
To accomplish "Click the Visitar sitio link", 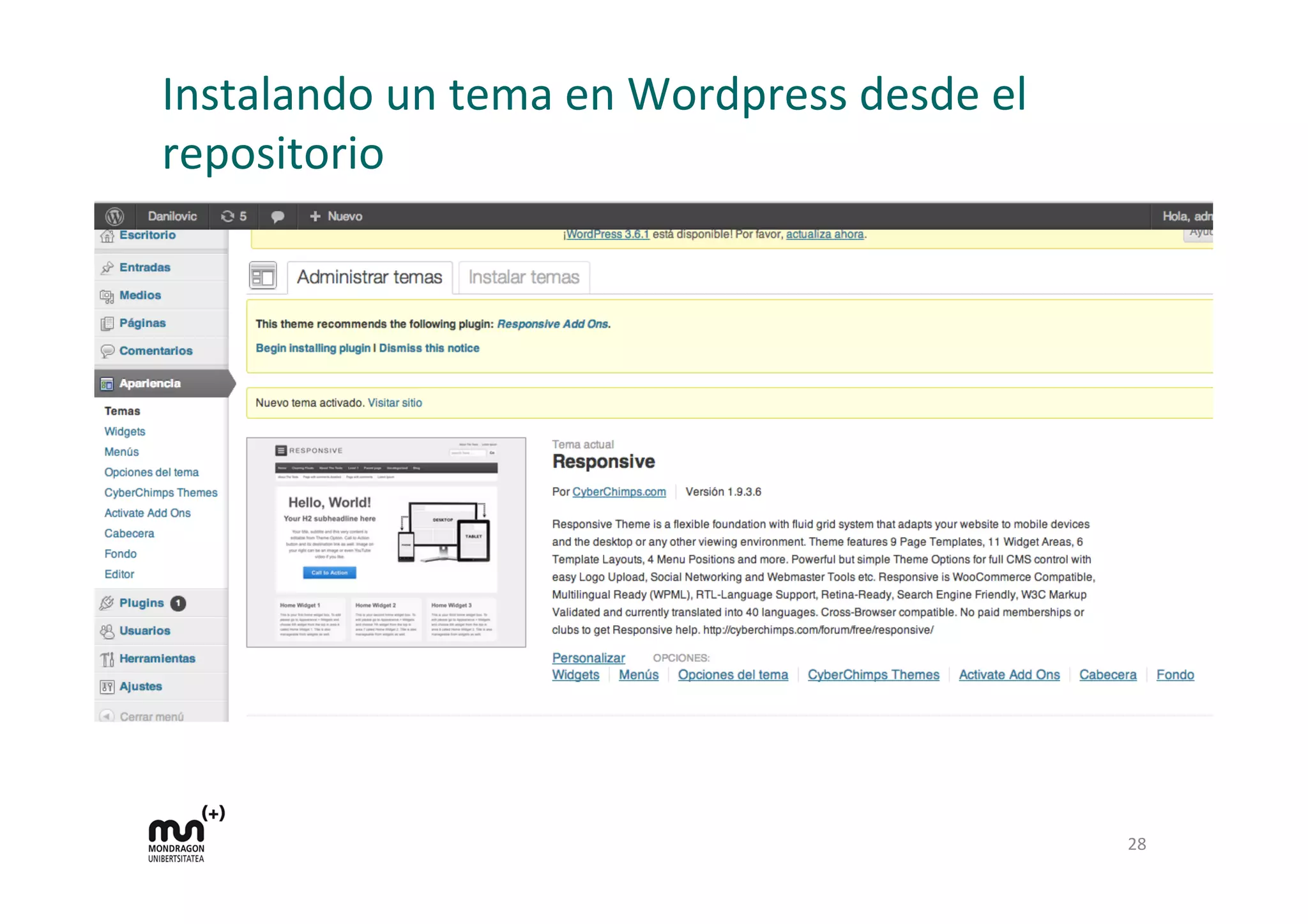I will click(395, 403).
